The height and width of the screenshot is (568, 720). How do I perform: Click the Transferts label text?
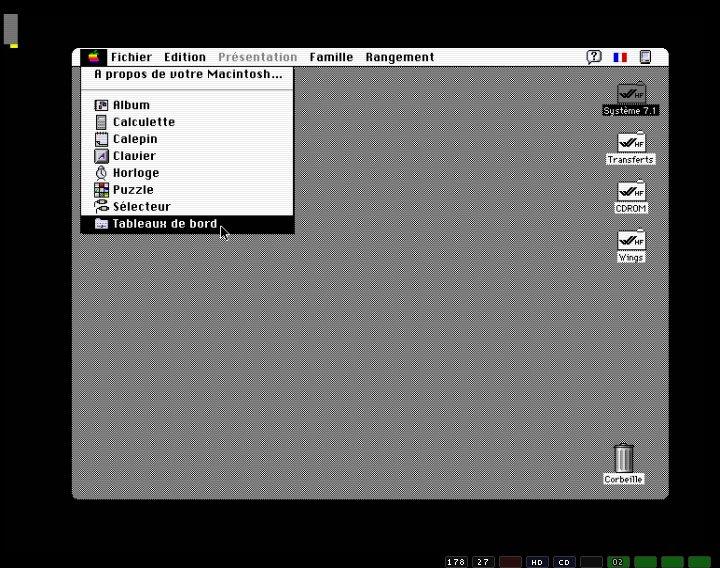(630, 160)
